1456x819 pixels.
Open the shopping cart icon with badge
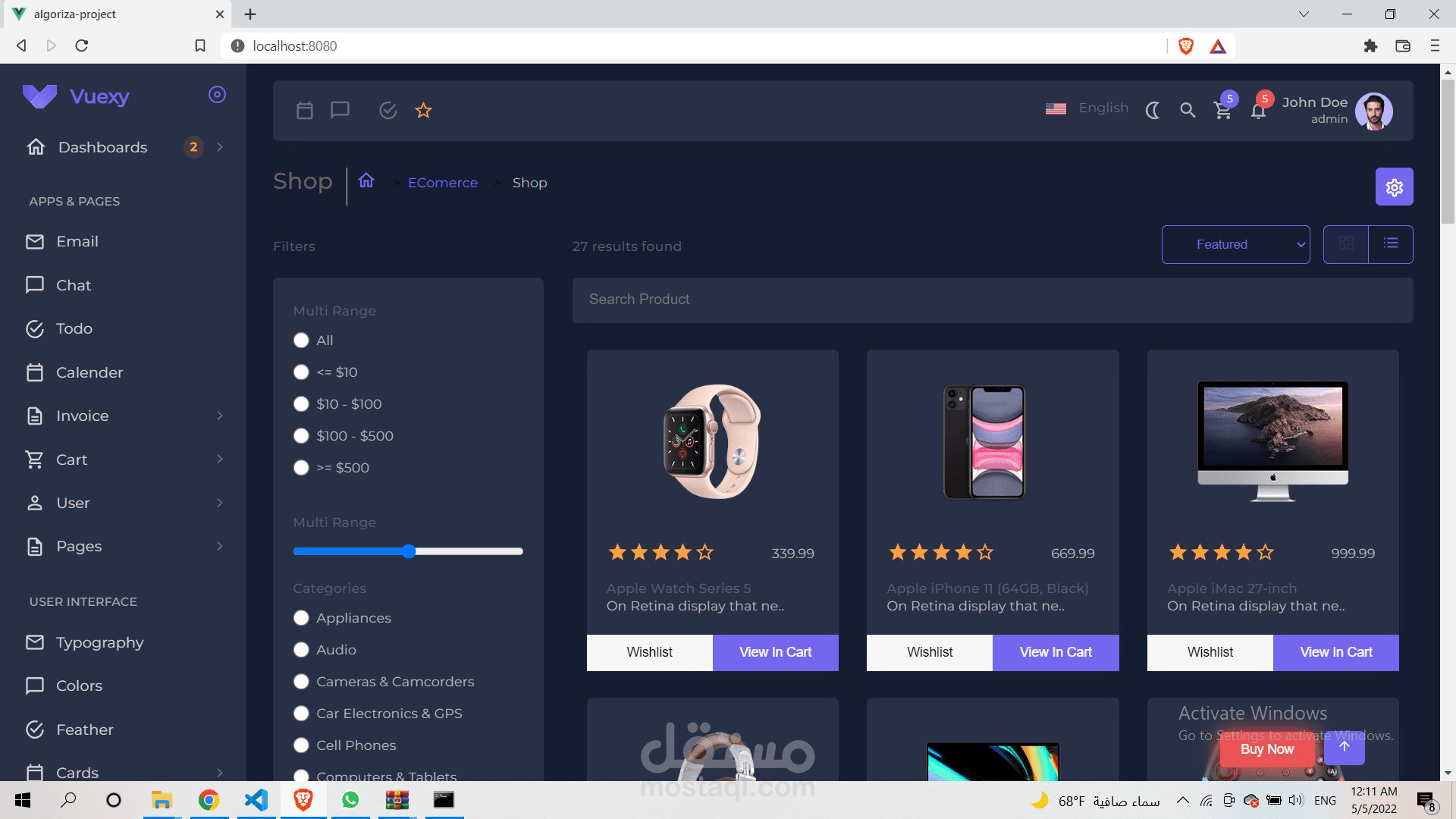tap(1222, 111)
